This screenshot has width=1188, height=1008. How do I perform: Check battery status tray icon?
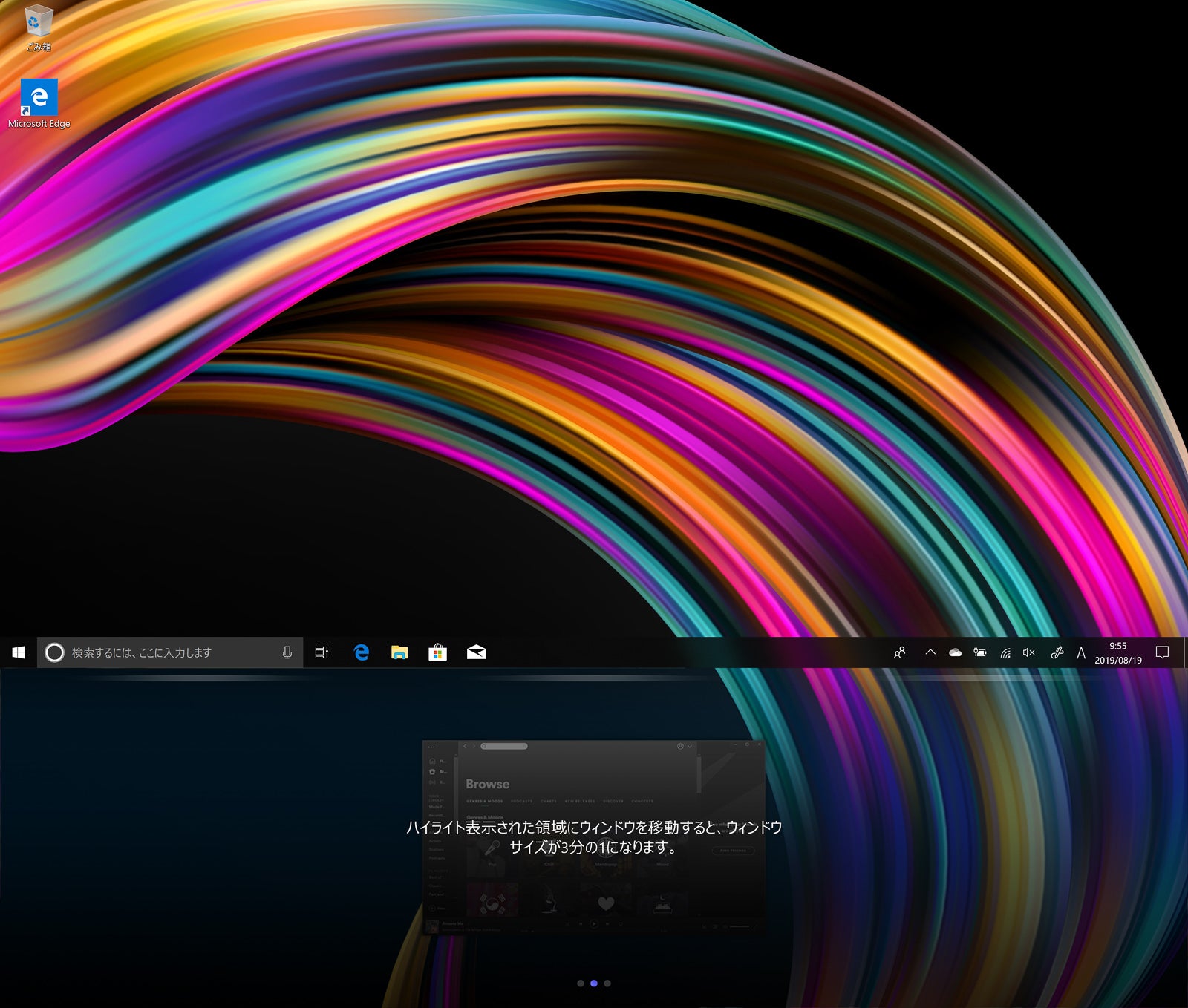pyautogui.click(x=980, y=652)
